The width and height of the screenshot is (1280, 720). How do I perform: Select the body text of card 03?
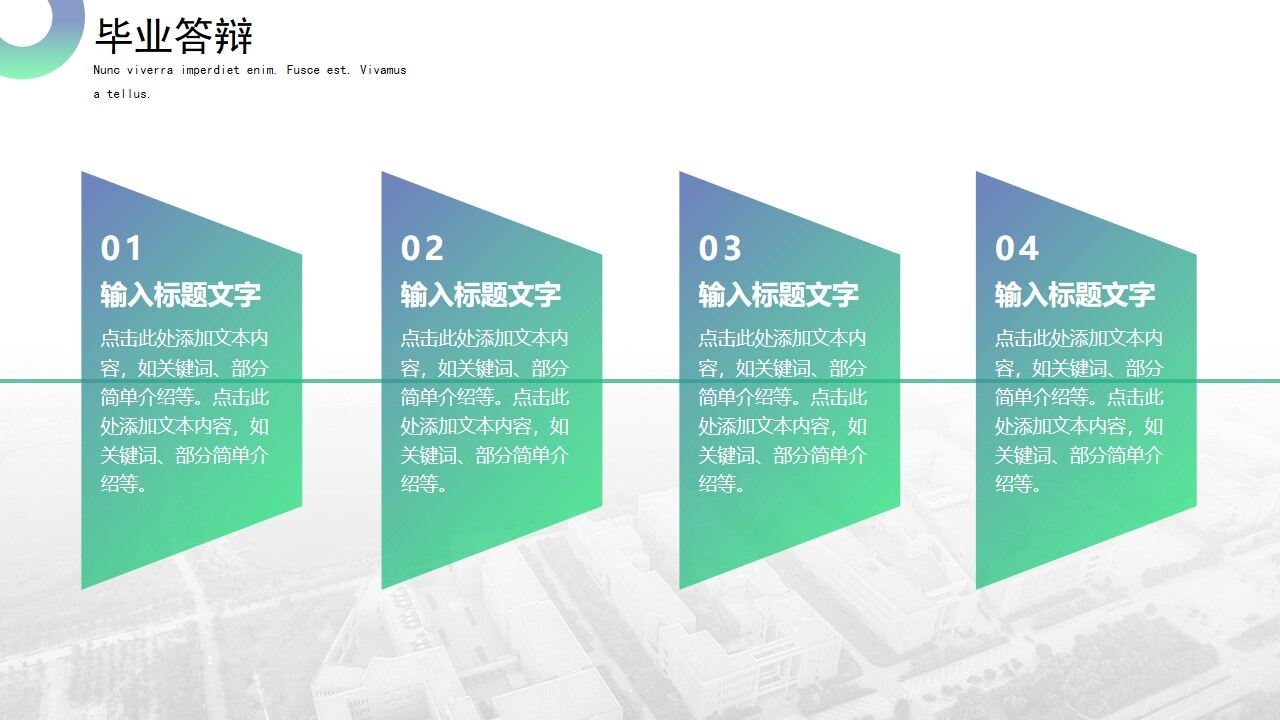coord(784,410)
